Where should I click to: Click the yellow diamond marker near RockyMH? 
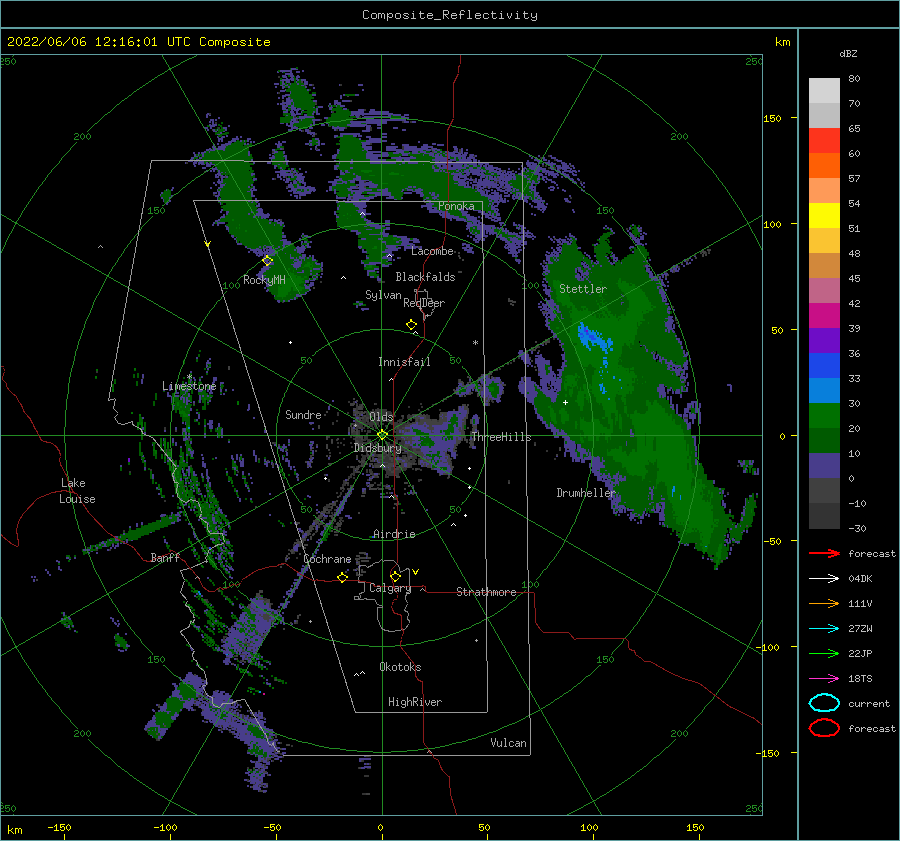[x=267, y=261]
